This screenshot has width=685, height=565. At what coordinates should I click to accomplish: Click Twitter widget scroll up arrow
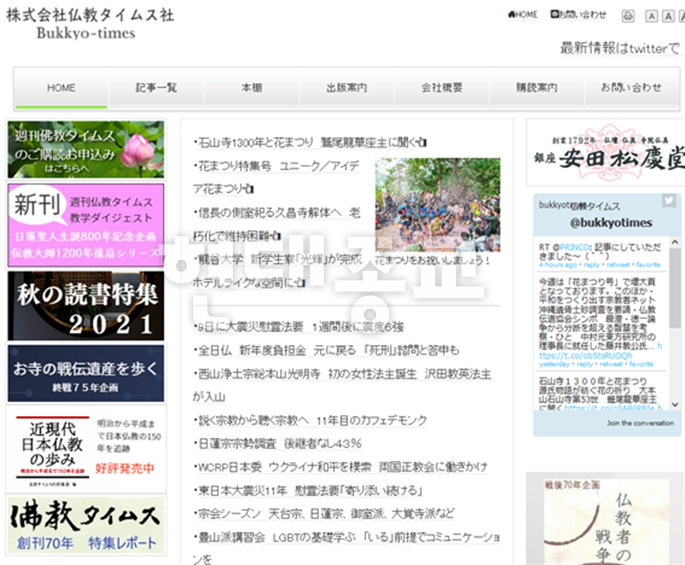(675, 242)
